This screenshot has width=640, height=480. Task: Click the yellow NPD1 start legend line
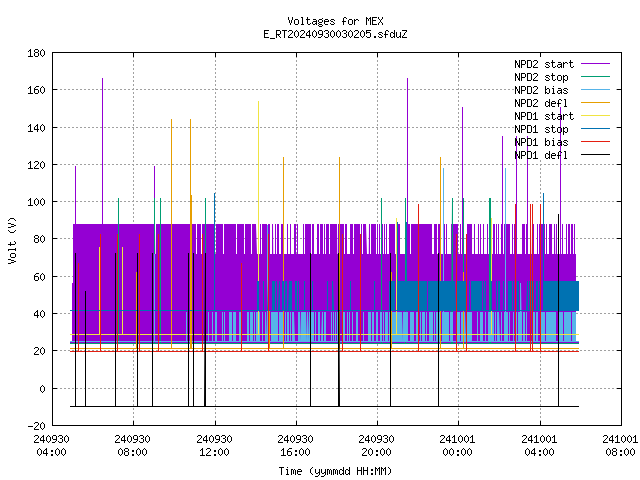pyautogui.click(x=595, y=116)
